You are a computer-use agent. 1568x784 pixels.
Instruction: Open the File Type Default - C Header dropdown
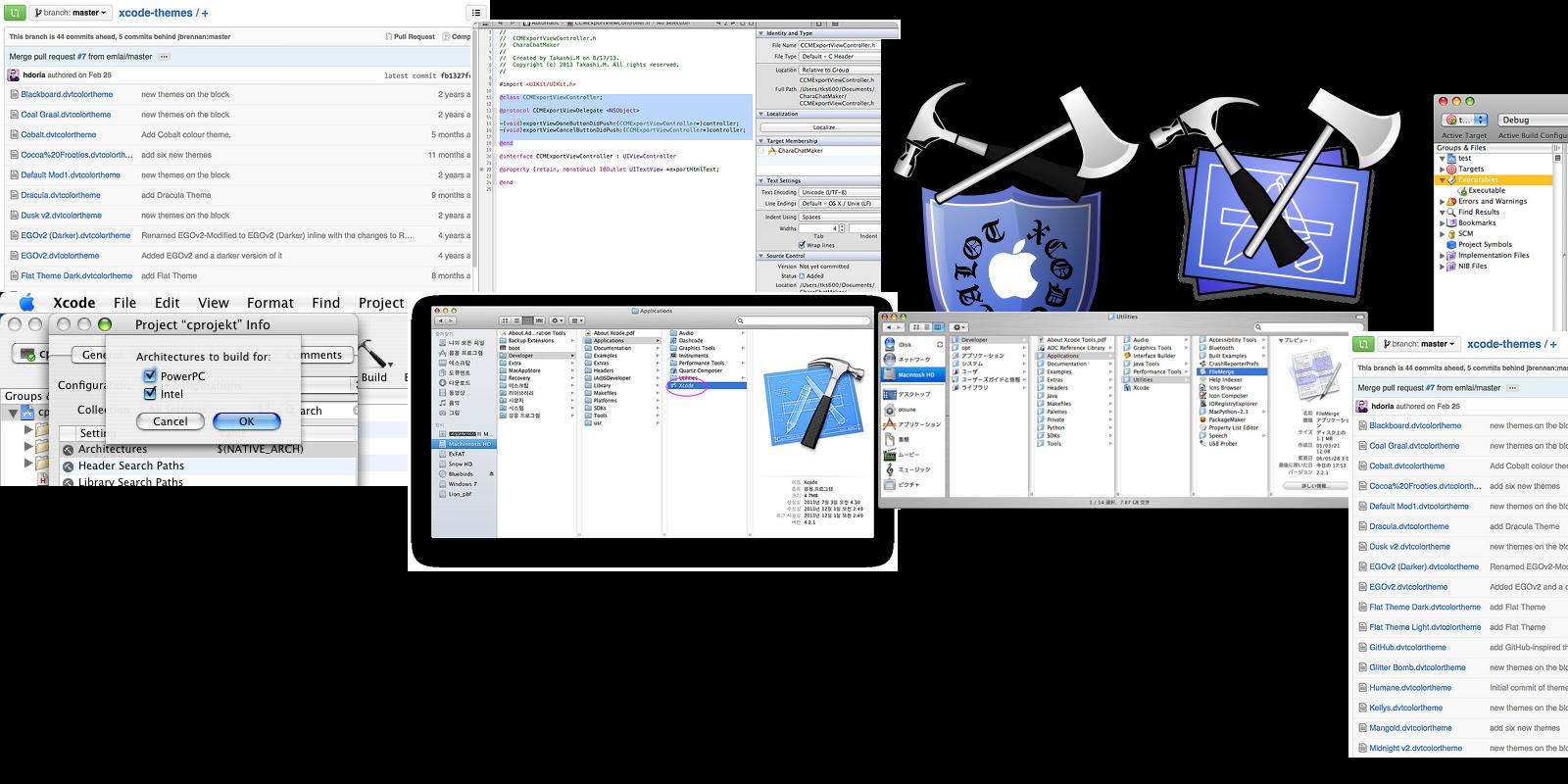point(839,57)
